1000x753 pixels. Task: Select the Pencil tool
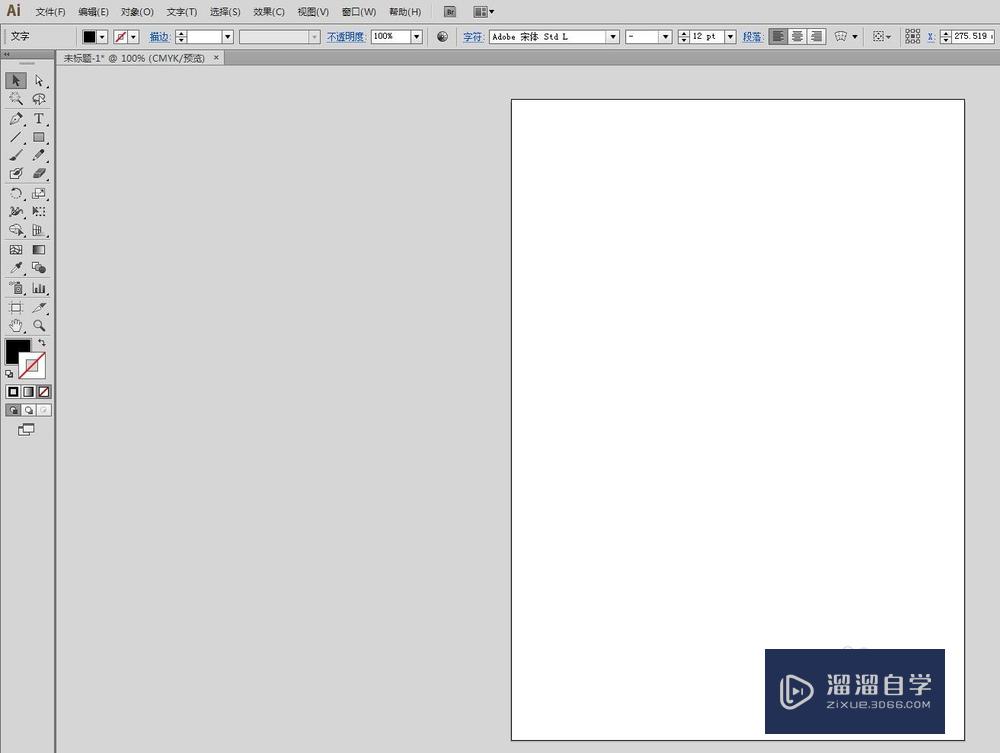click(x=39, y=155)
